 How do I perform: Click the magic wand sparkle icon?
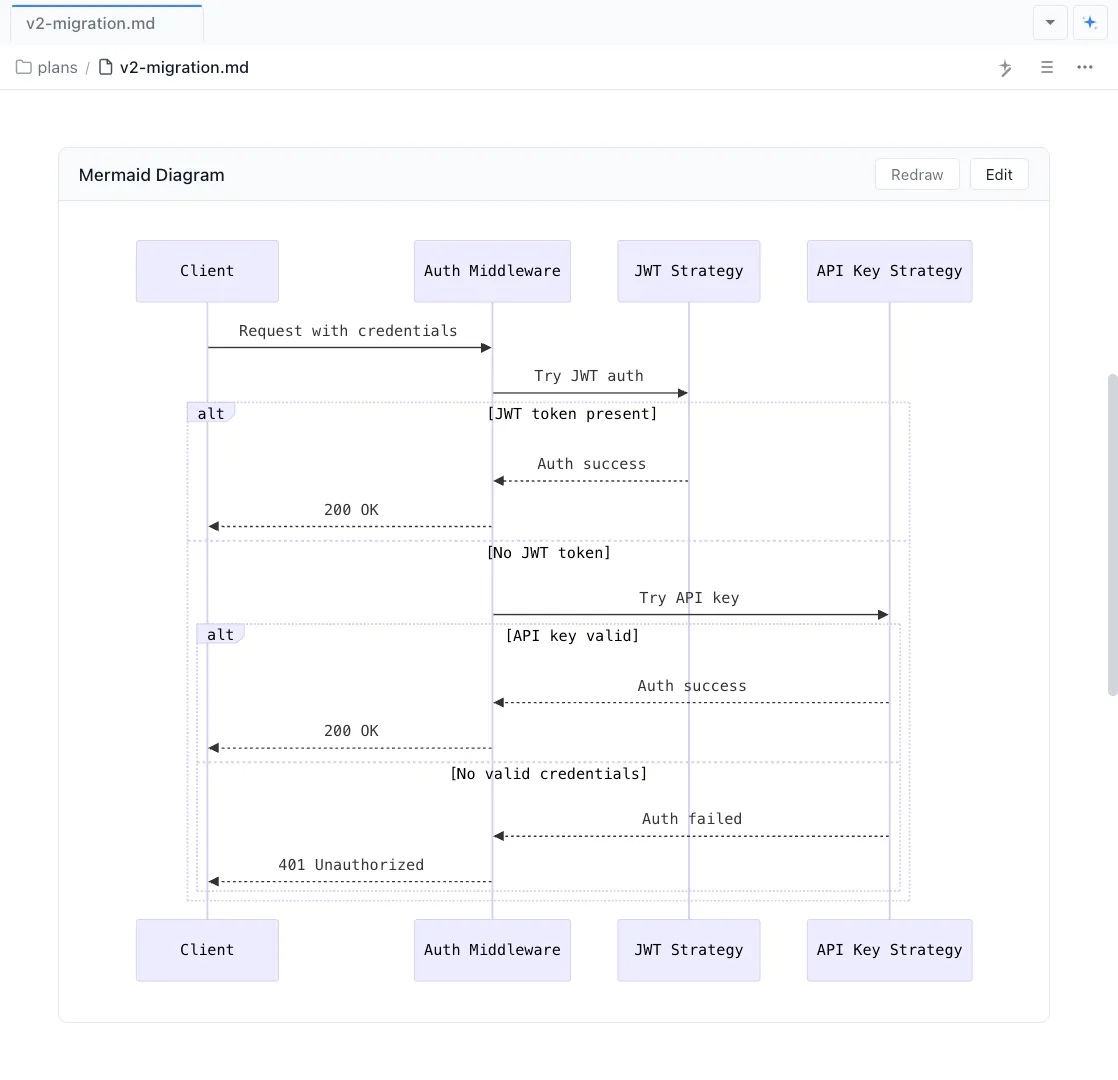(1006, 68)
